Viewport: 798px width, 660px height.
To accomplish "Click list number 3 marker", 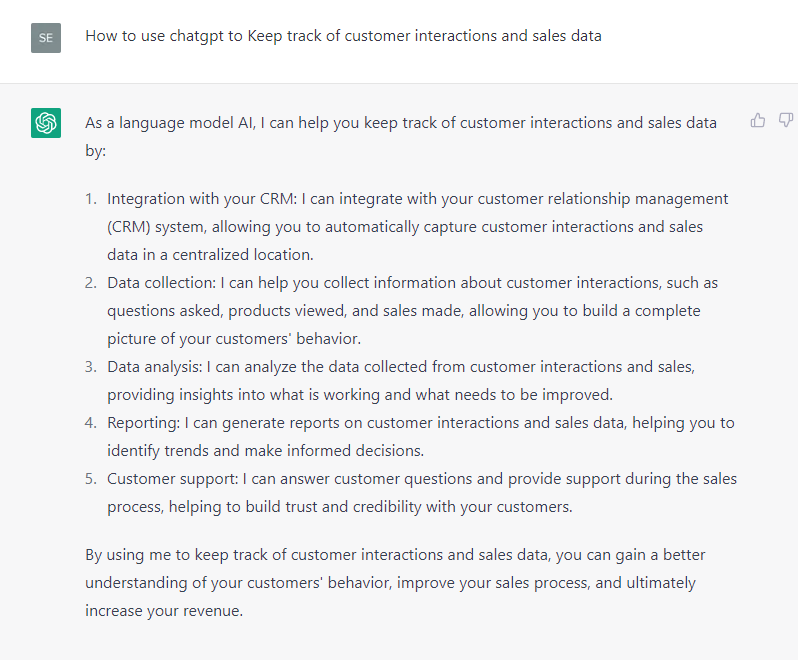I will (x=91, y=367).
